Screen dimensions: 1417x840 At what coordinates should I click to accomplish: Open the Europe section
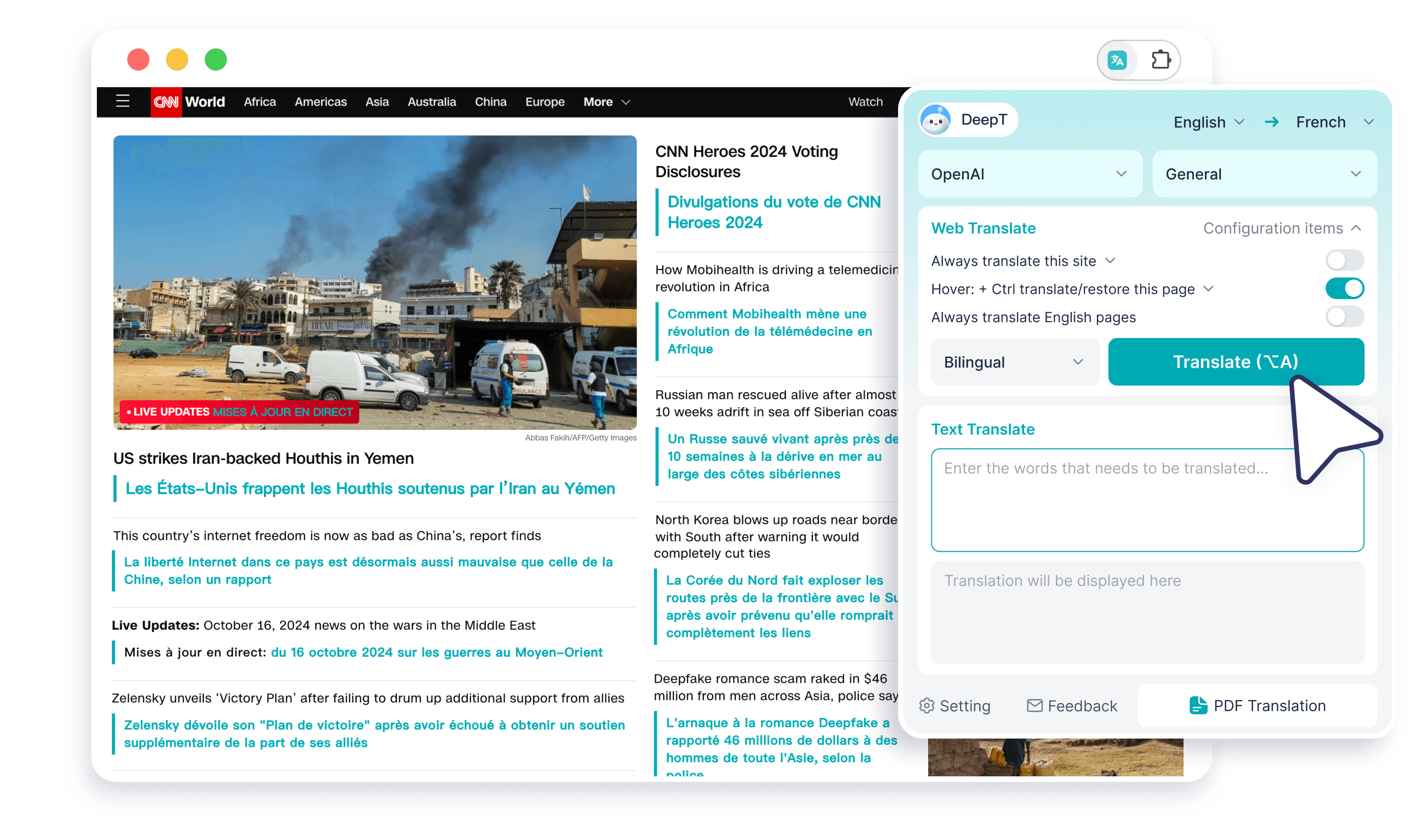pos(545,102)
